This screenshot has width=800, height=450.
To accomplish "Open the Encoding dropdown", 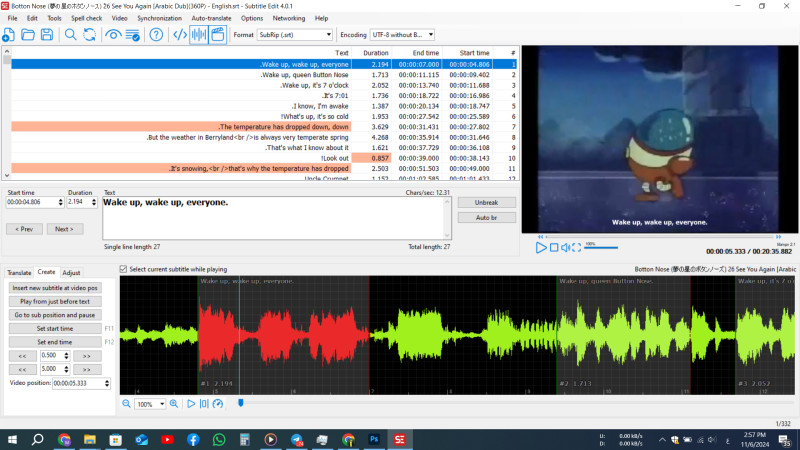I will pos(430,35).
